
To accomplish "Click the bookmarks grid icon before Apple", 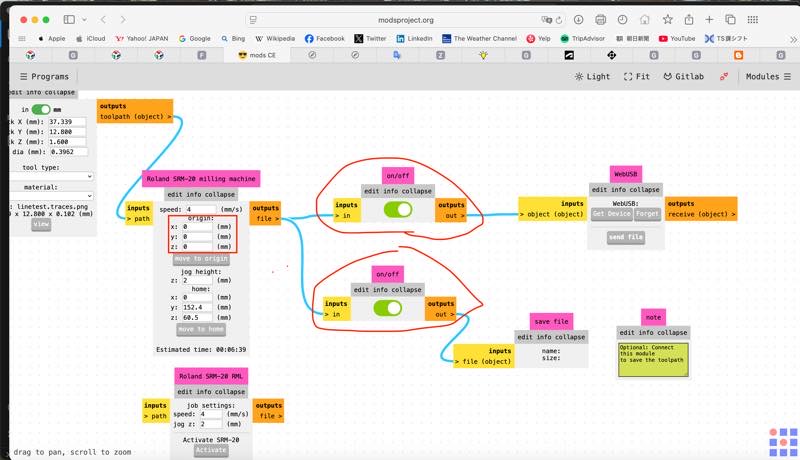I will 22,38.
